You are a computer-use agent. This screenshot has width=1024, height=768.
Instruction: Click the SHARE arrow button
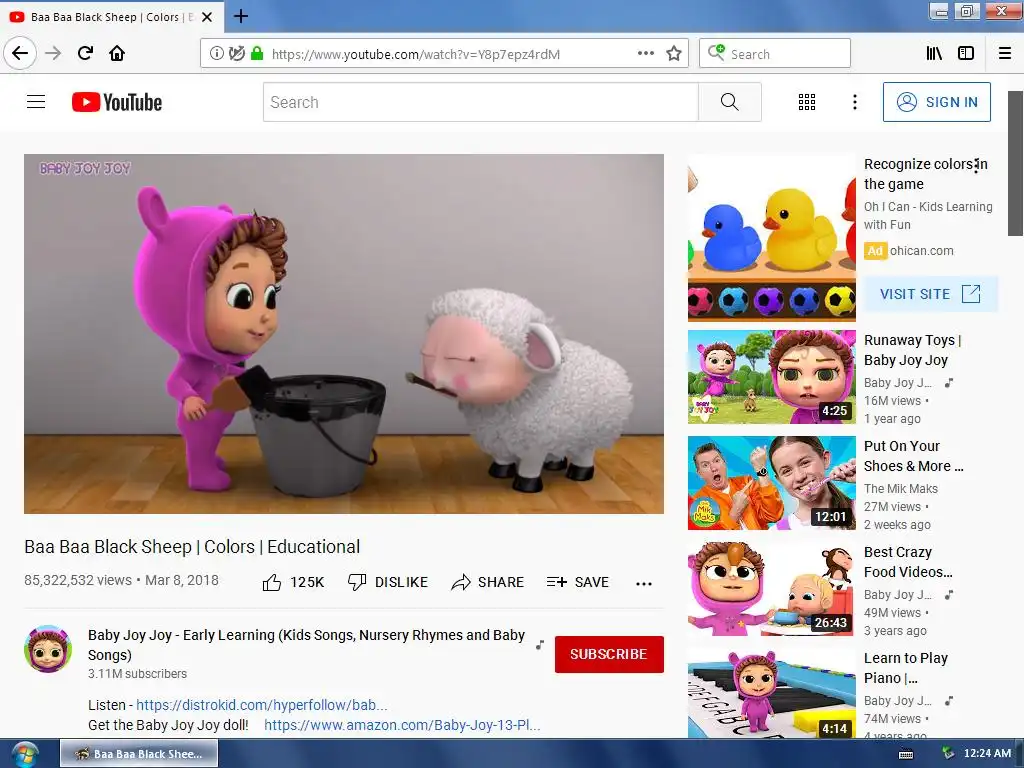point(487,582)
